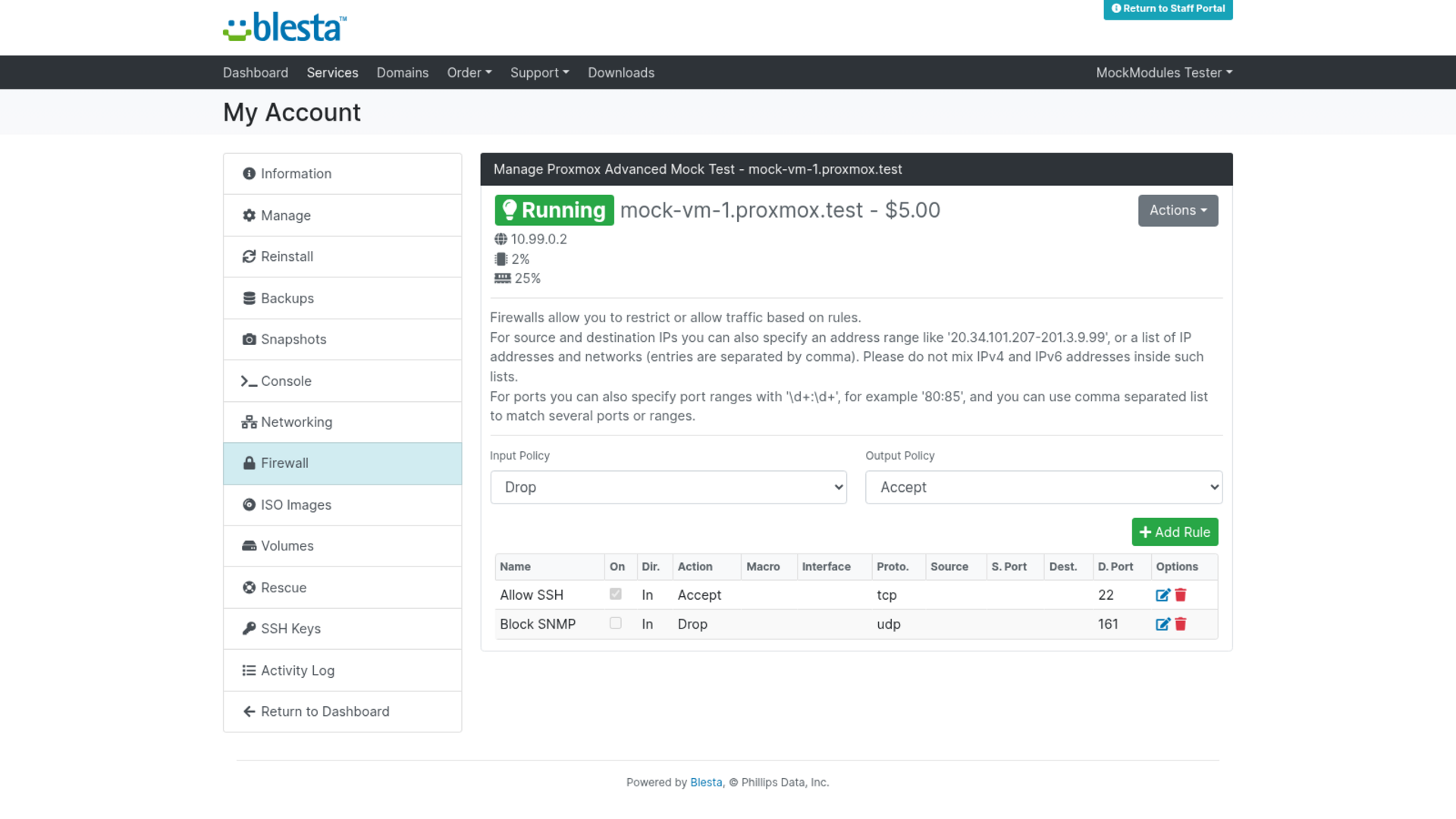Click the Rescue lifebuoy icon
Viewport: 1456px width, 819px height.
[249, 588]
